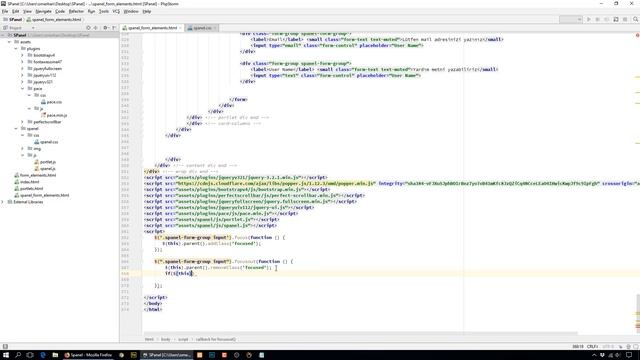
Task: Open Task View on the taskbar
Action: point(30,355)
